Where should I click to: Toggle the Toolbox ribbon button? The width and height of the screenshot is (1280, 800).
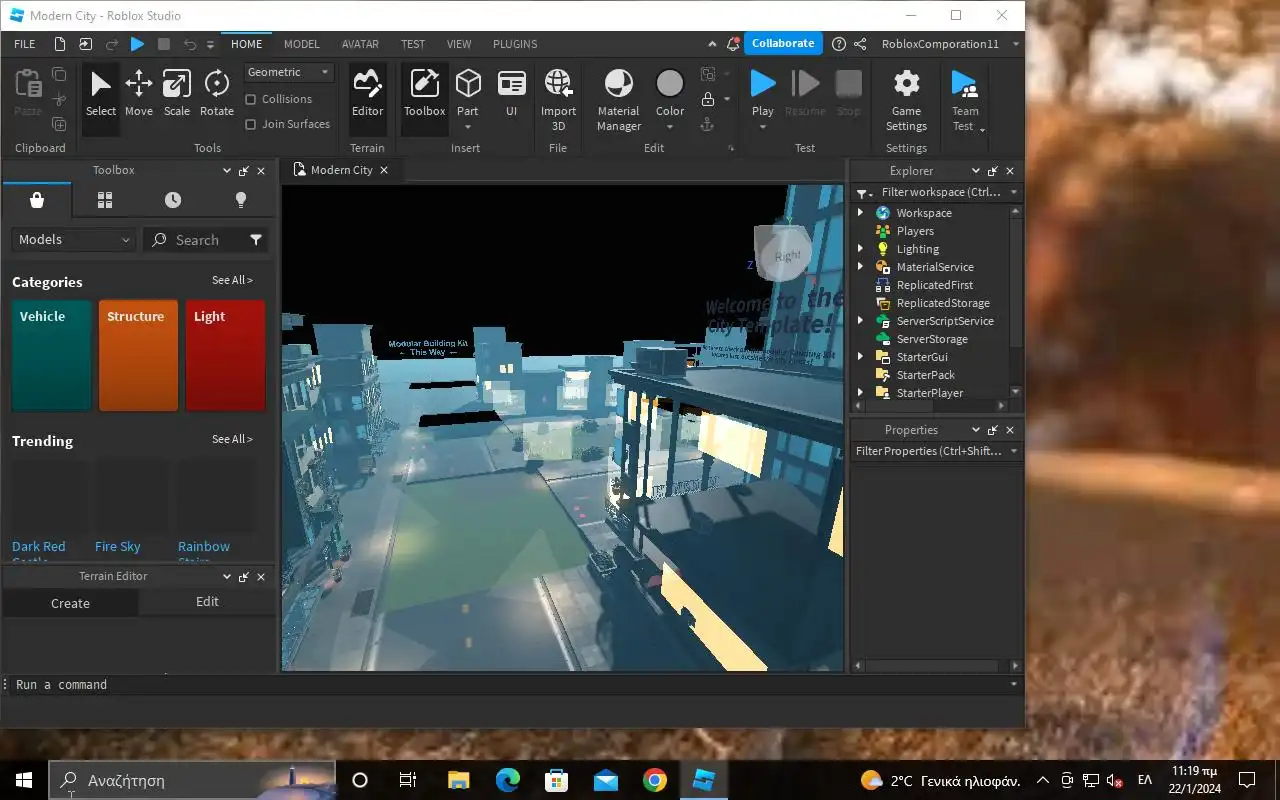pos(425,97)
